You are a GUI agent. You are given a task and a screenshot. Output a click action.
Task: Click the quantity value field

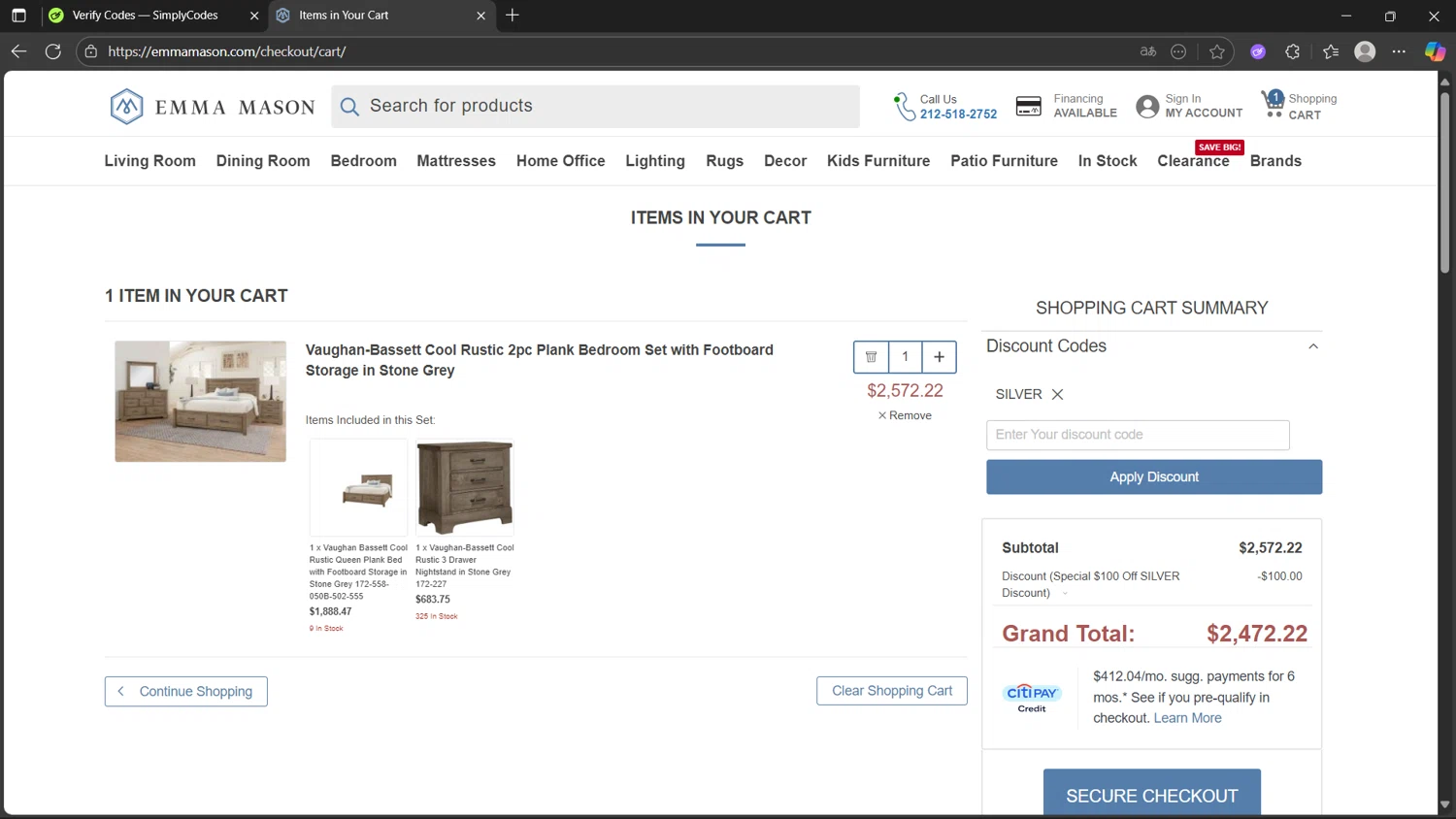905,357
